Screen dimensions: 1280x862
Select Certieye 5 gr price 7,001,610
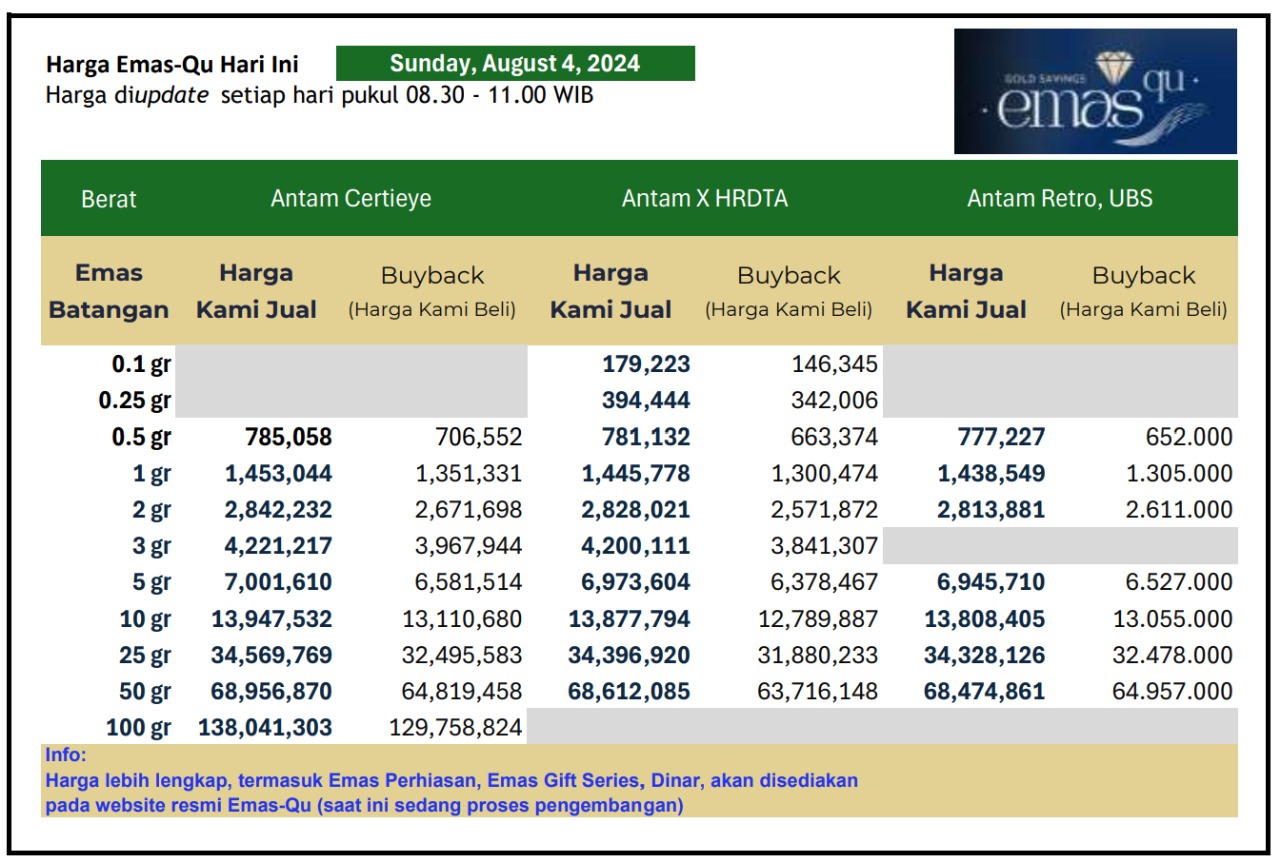(x=278, y=582)
